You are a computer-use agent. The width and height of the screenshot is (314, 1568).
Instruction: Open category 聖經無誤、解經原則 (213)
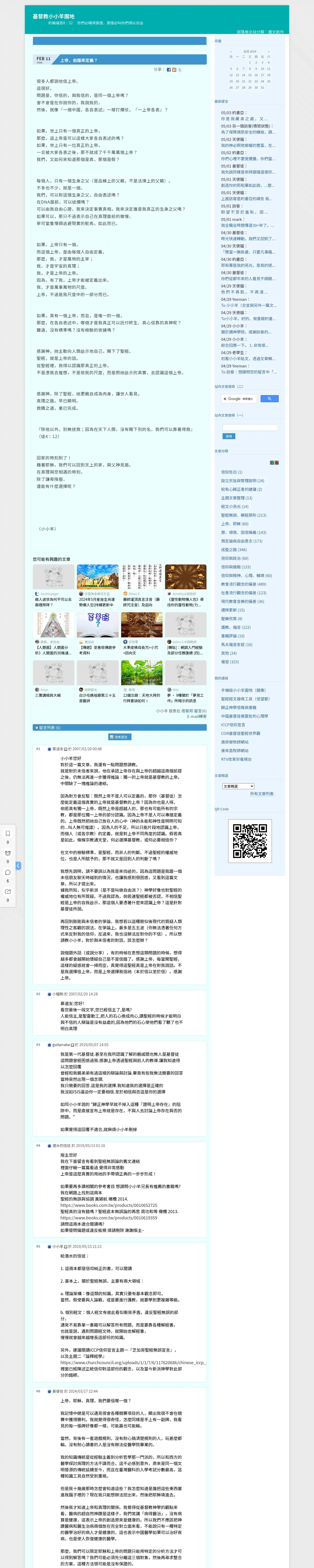click(x=243, y=515)
